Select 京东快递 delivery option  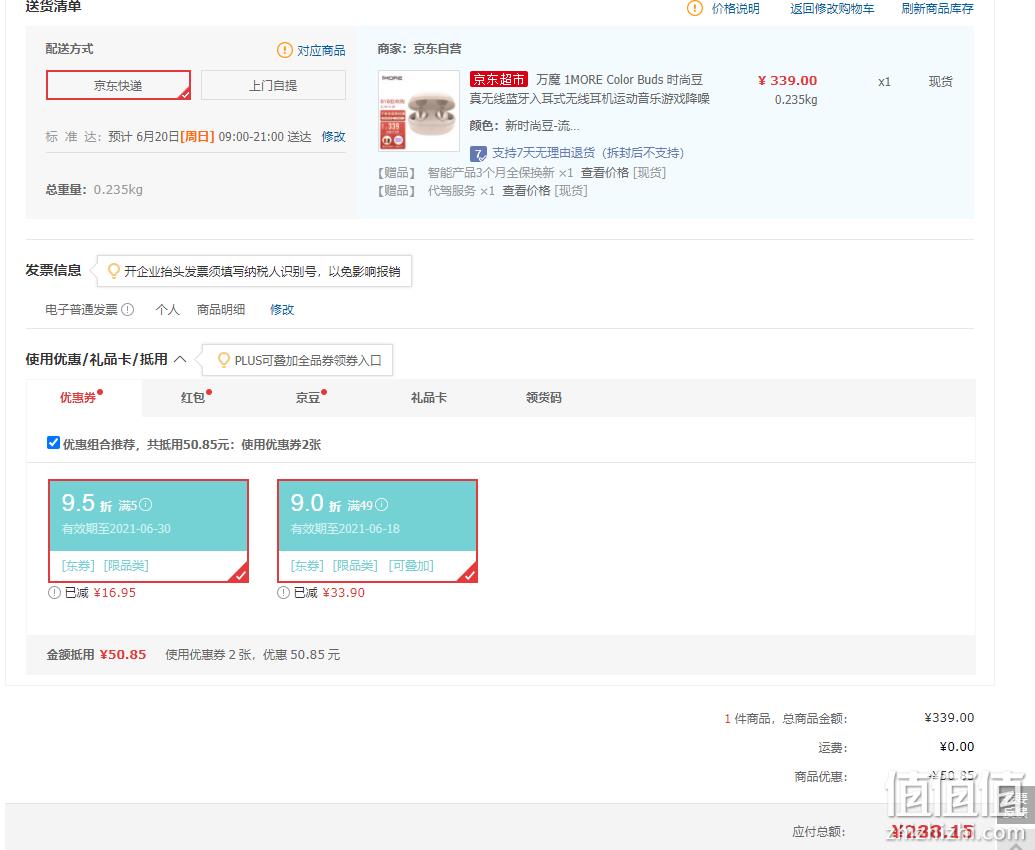[118, 85]
